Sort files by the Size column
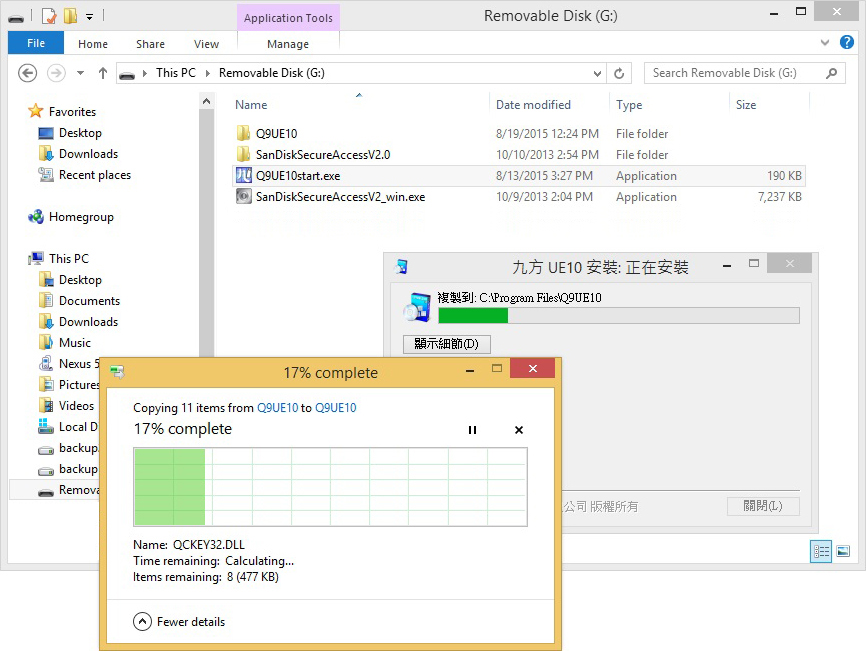866x651 pixels. point(746,105)
